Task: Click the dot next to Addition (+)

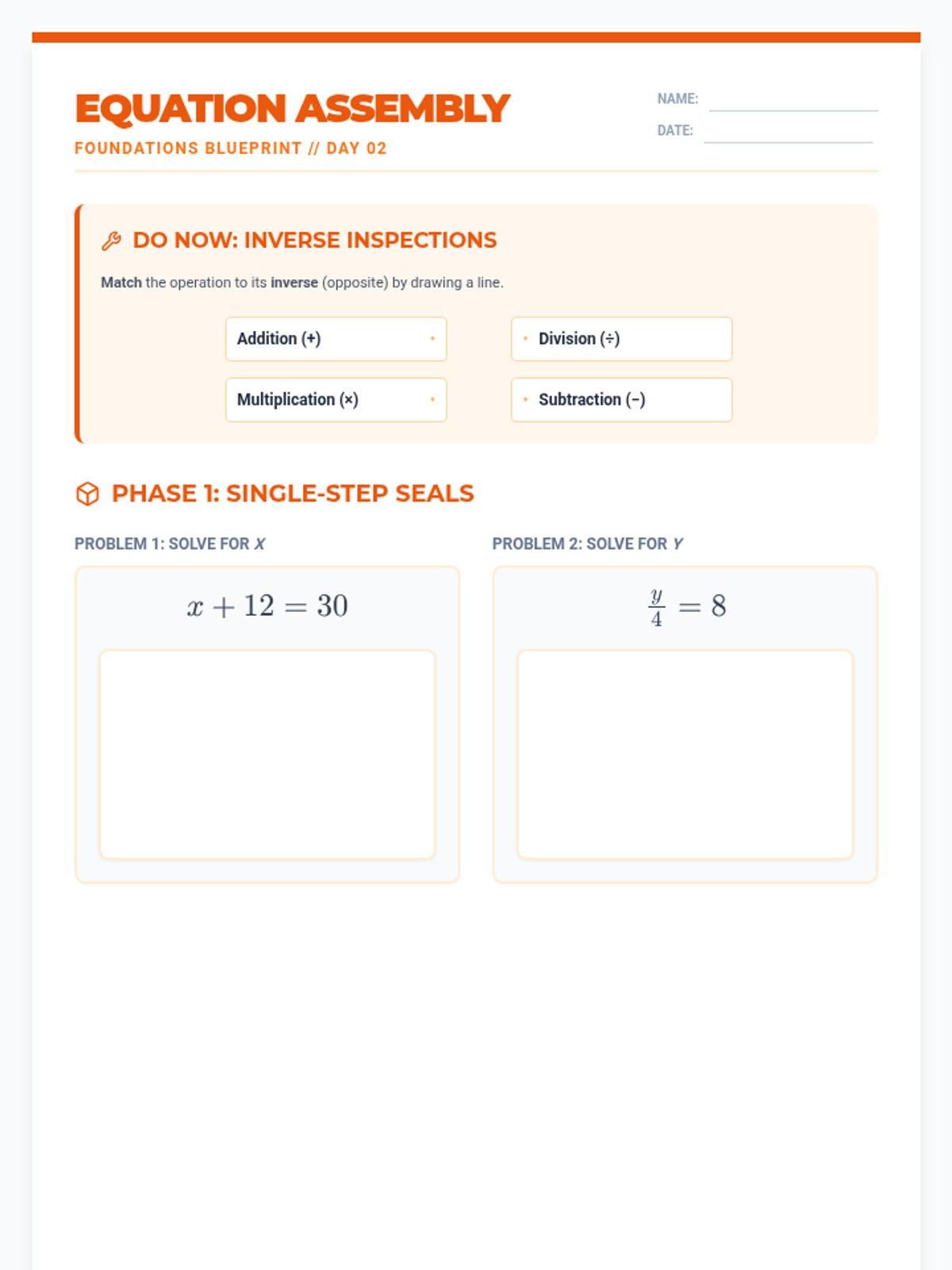Action: (x=432, y=339)
